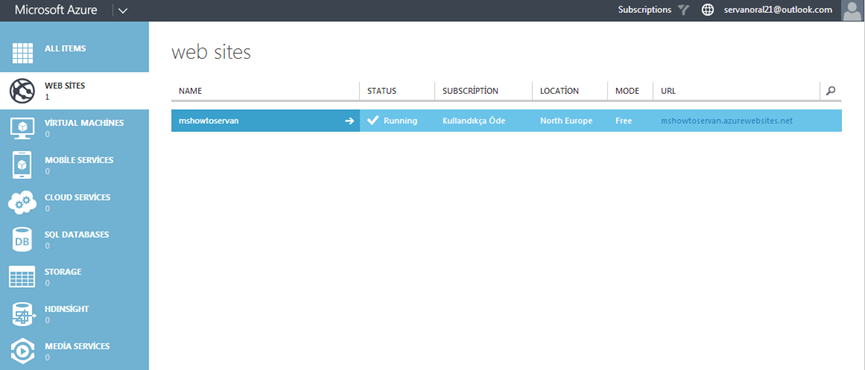
Task: Open the Virtual Machines monitor icon
Action: pos(23,128)
